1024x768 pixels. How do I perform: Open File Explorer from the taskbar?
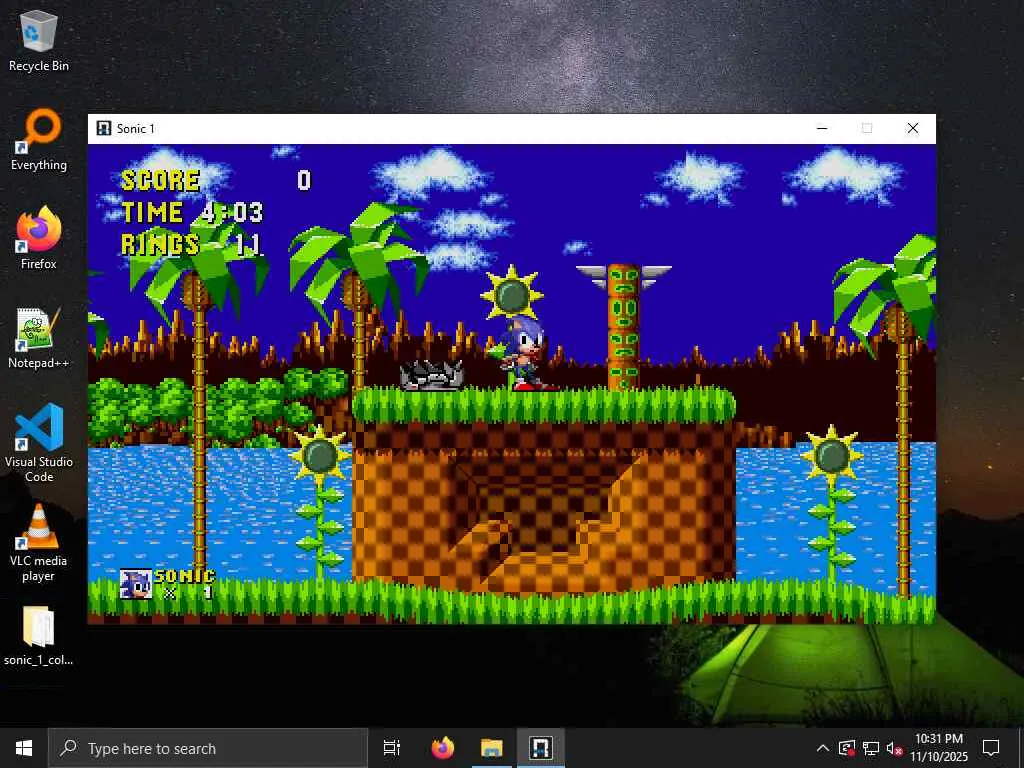[x=492, y=748]
